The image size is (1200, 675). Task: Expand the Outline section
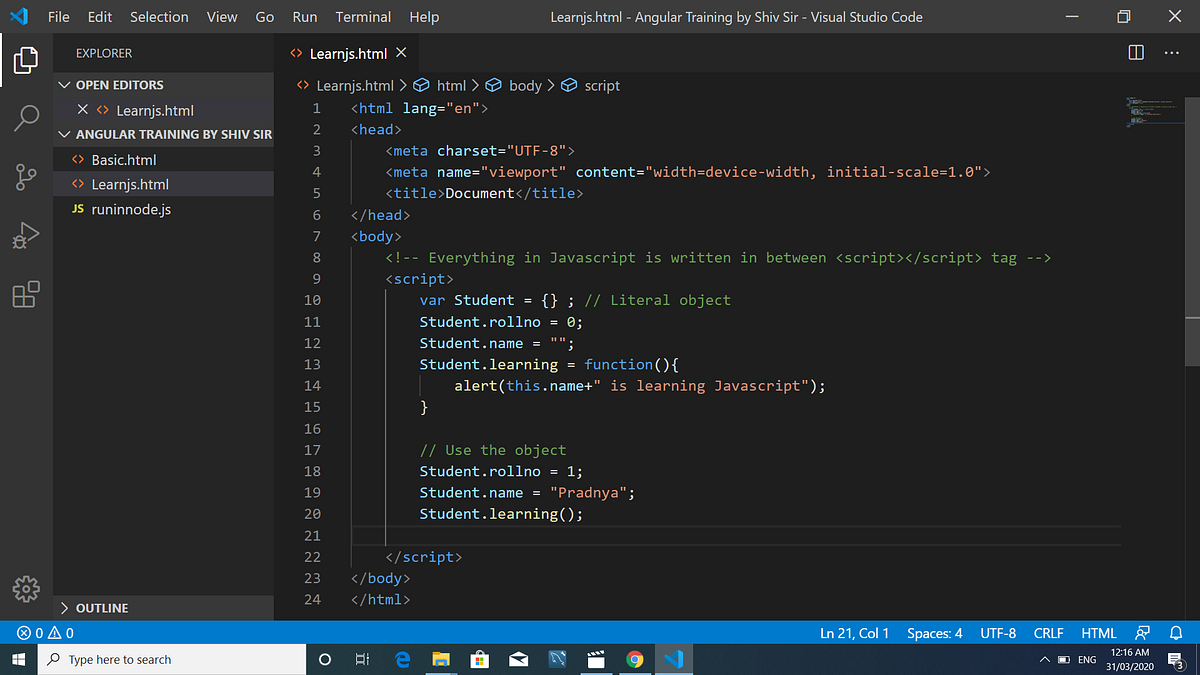click(x=64, y=607)
